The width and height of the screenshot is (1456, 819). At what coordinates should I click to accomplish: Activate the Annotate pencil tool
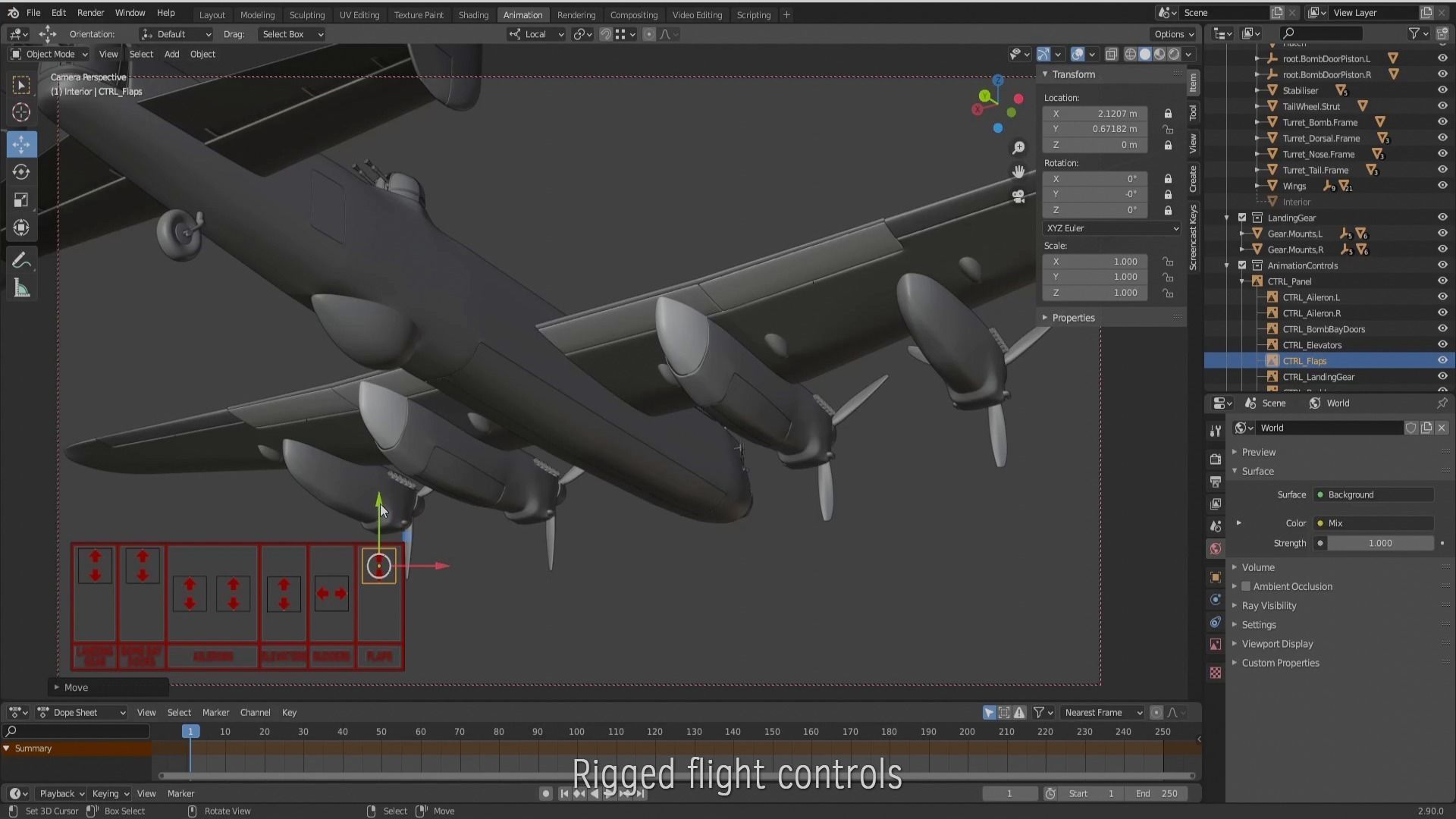(21, 261)
